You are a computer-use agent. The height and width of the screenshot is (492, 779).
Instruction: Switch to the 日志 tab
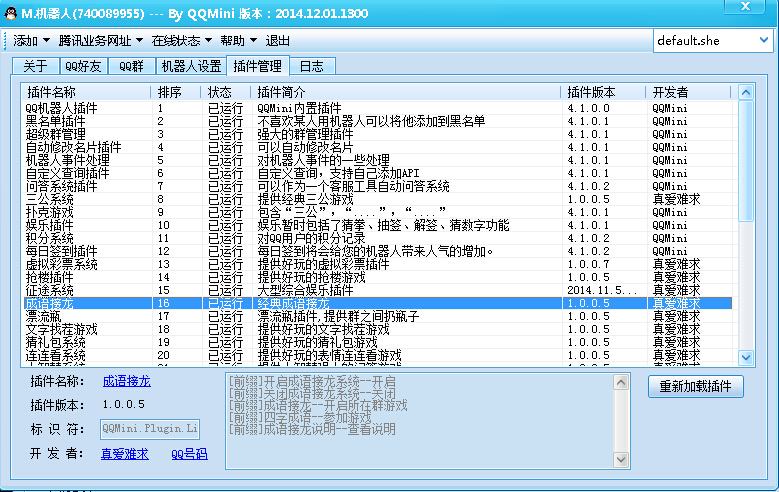click(x=312, y=66)
